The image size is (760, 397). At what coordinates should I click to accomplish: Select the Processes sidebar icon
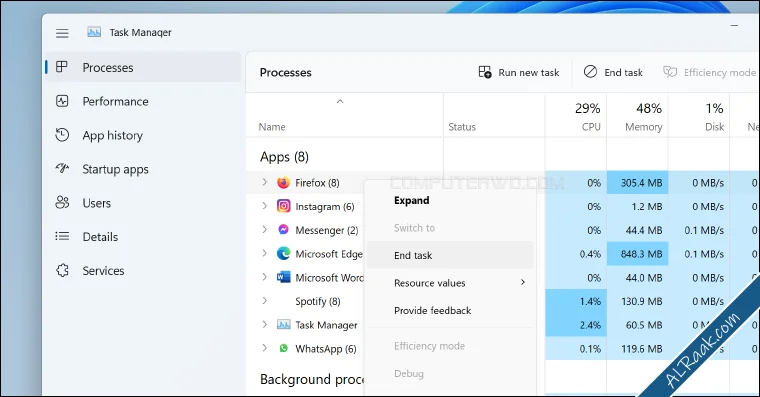point(62,67)
